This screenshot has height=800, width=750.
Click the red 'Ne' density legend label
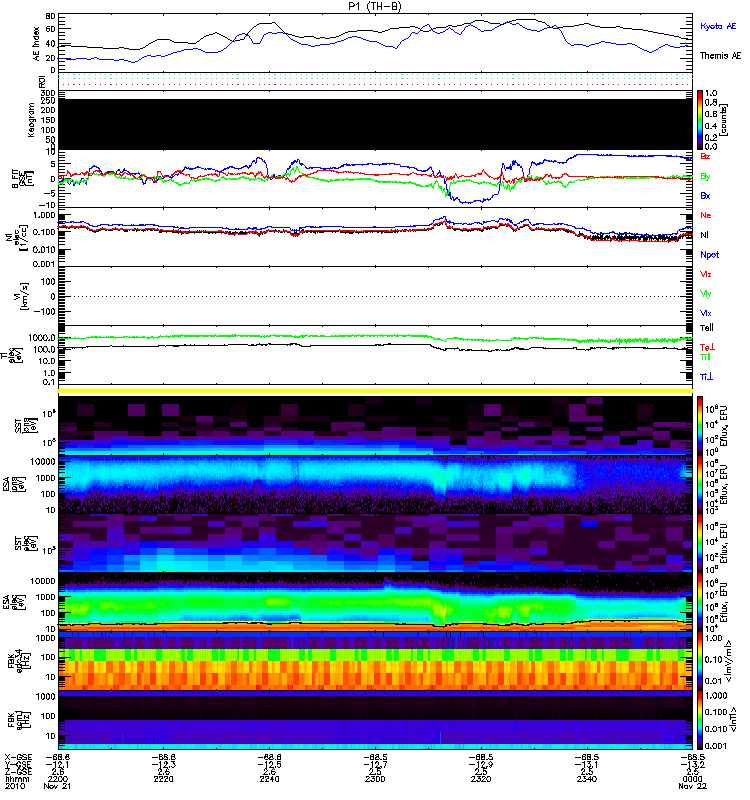point(706,215)
